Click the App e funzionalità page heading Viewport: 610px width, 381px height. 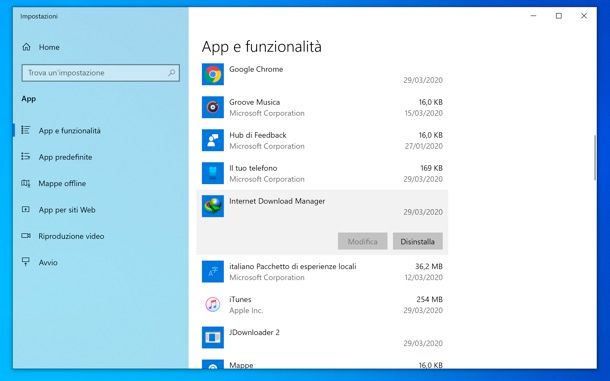click(261, 47)
